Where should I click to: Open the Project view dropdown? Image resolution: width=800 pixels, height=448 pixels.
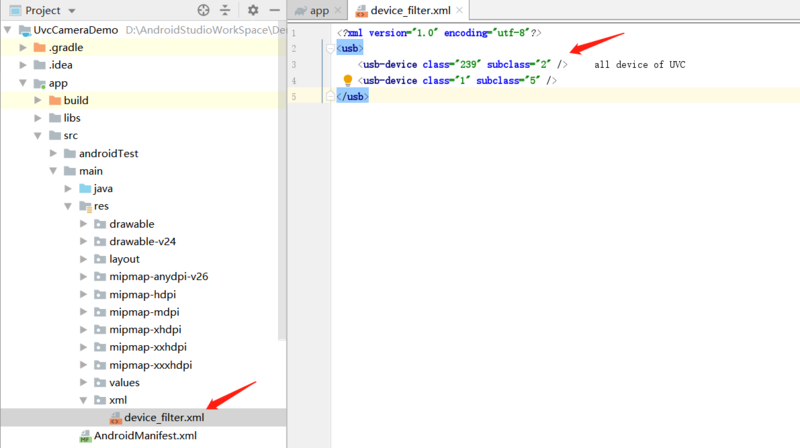pos(72,11)
